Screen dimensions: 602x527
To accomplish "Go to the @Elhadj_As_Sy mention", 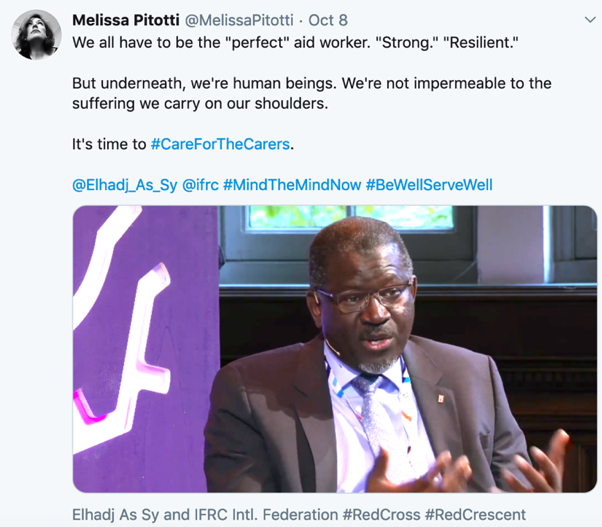I will point(125,185).
